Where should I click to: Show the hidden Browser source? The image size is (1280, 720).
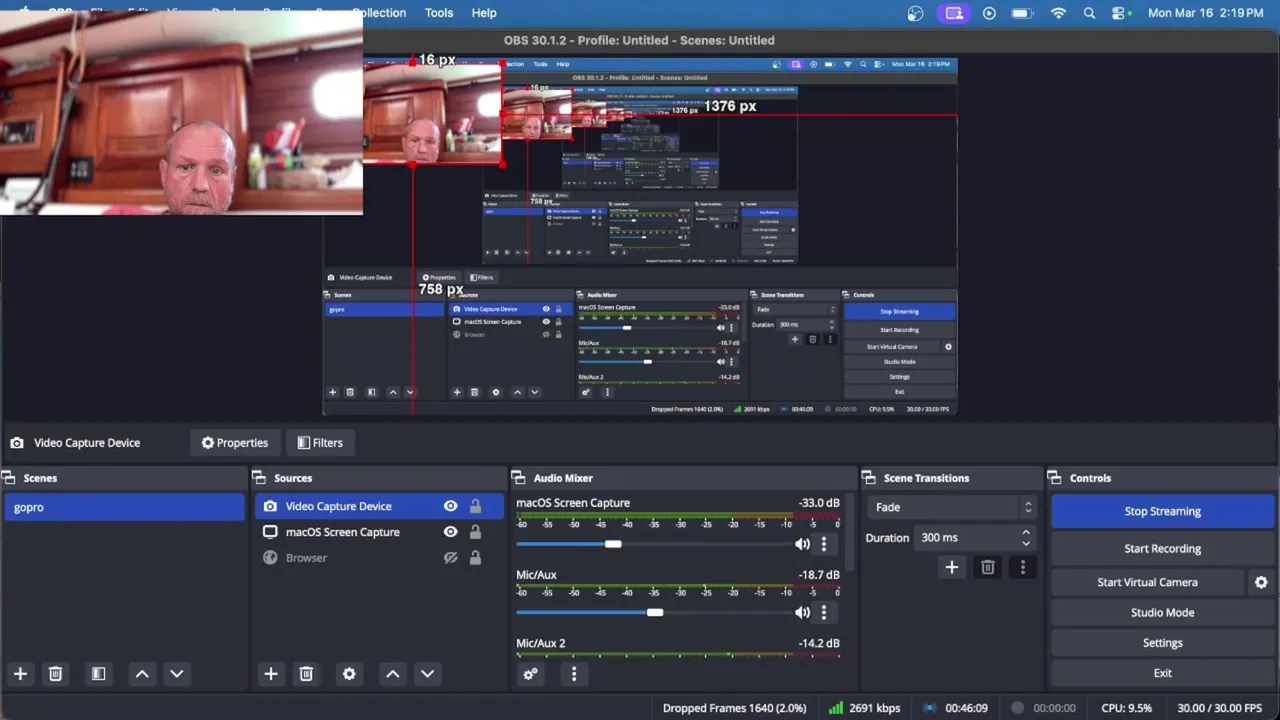[x=451, y=558]
